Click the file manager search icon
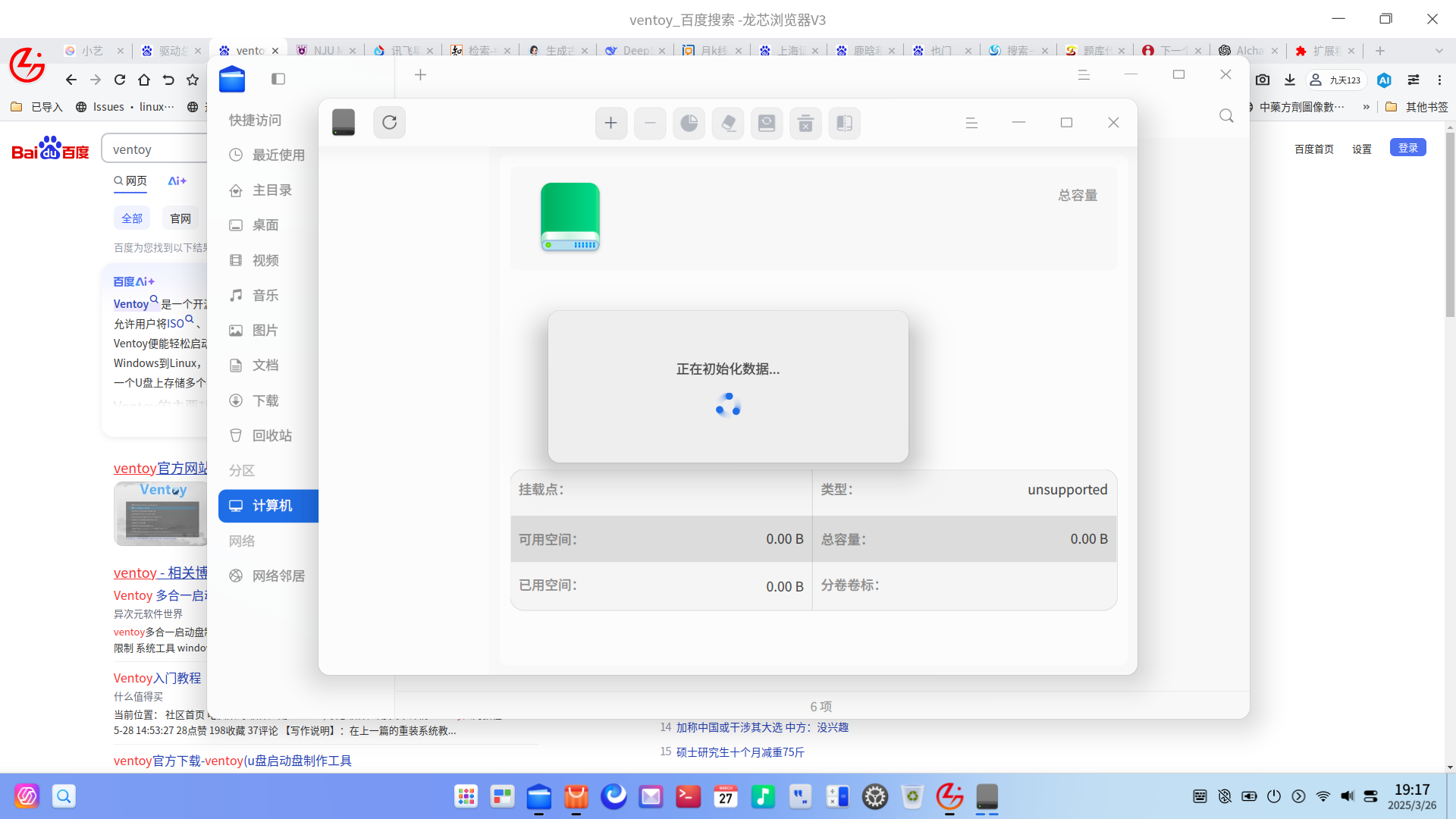The image size is (1456, 819). [1226, 116]
